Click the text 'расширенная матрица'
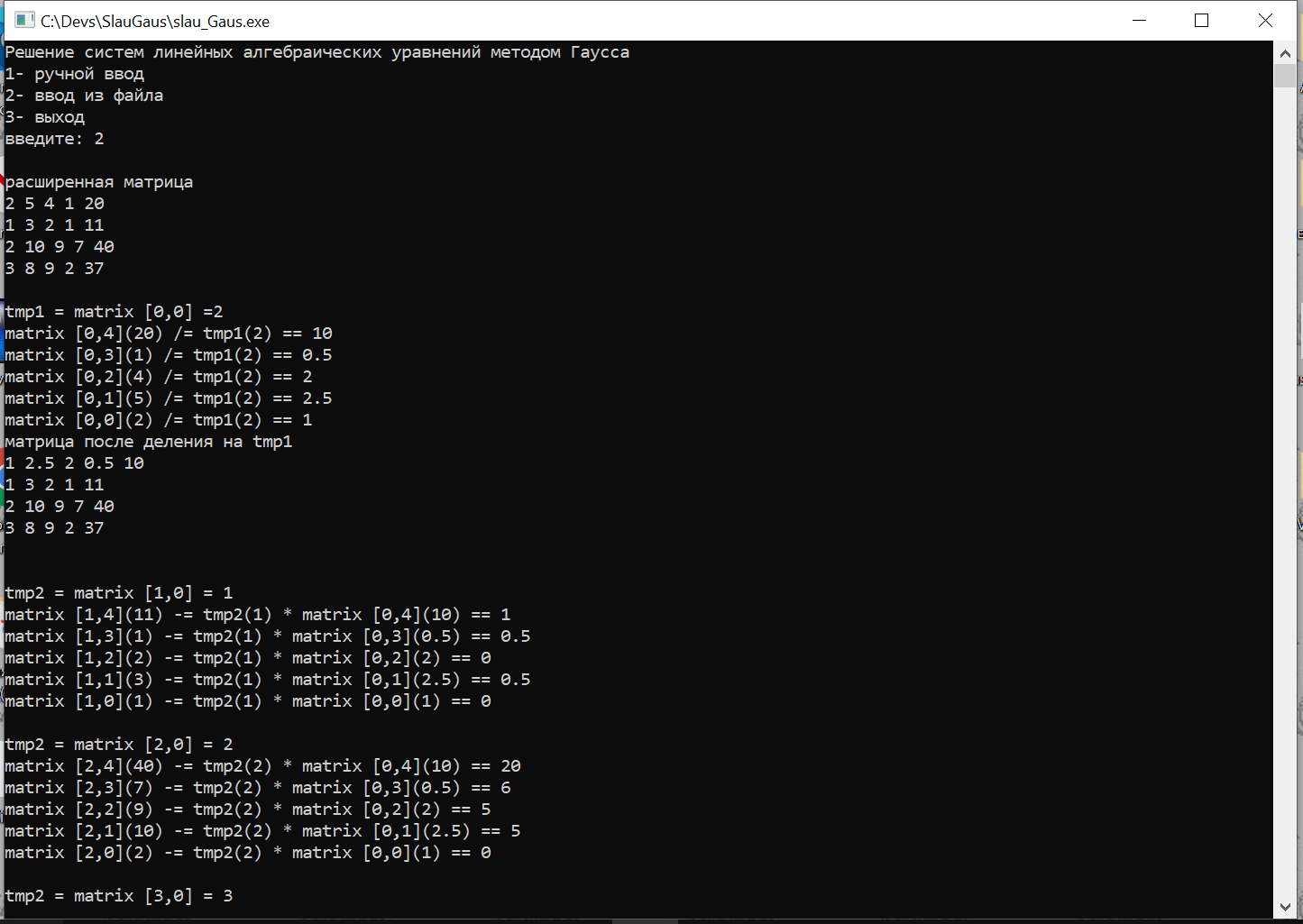This screenshot has height=924, width=1303. coord(99,182)
